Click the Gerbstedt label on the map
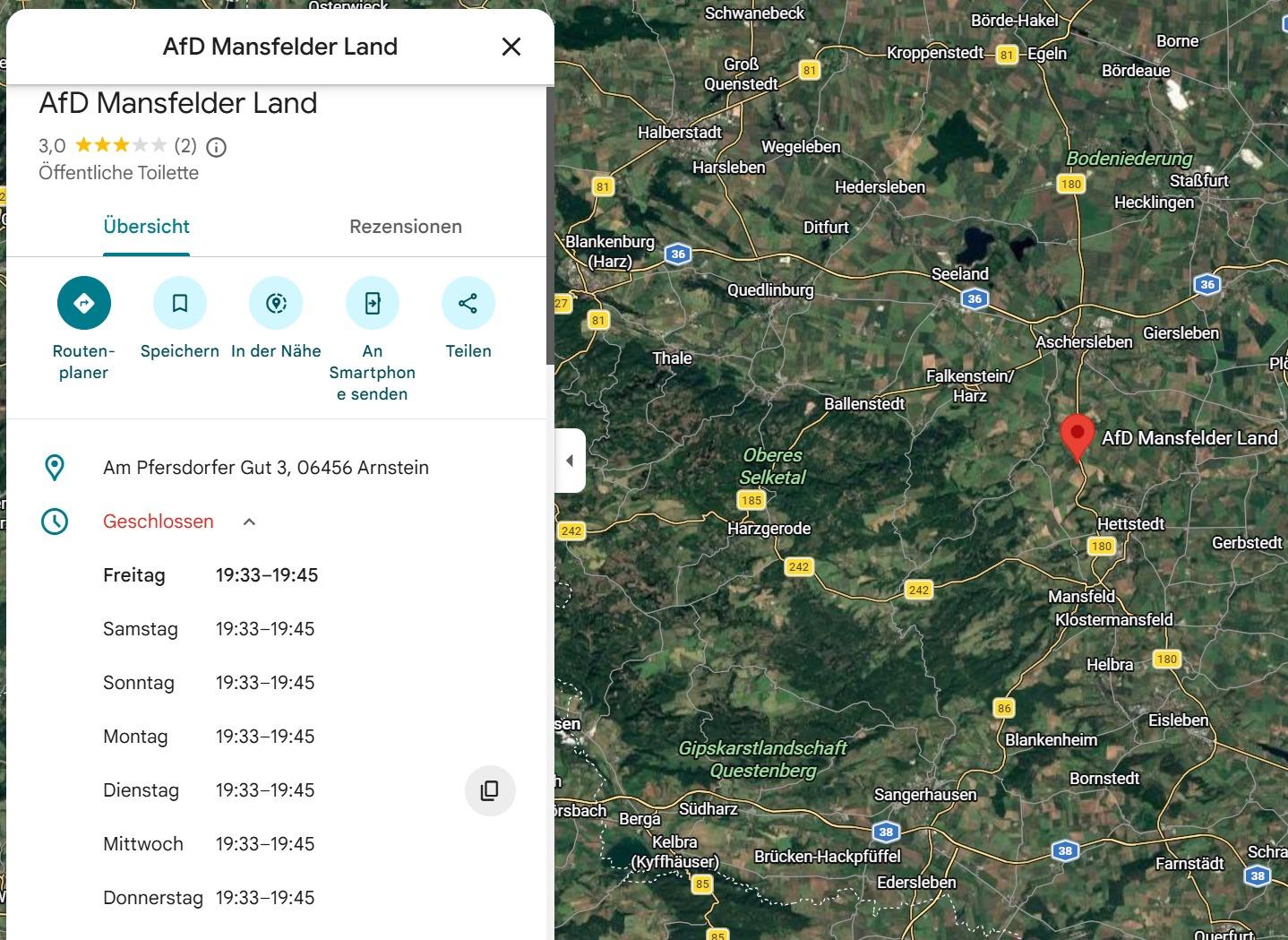This screenshot has width=1288, height=940. click(1247, 543)
